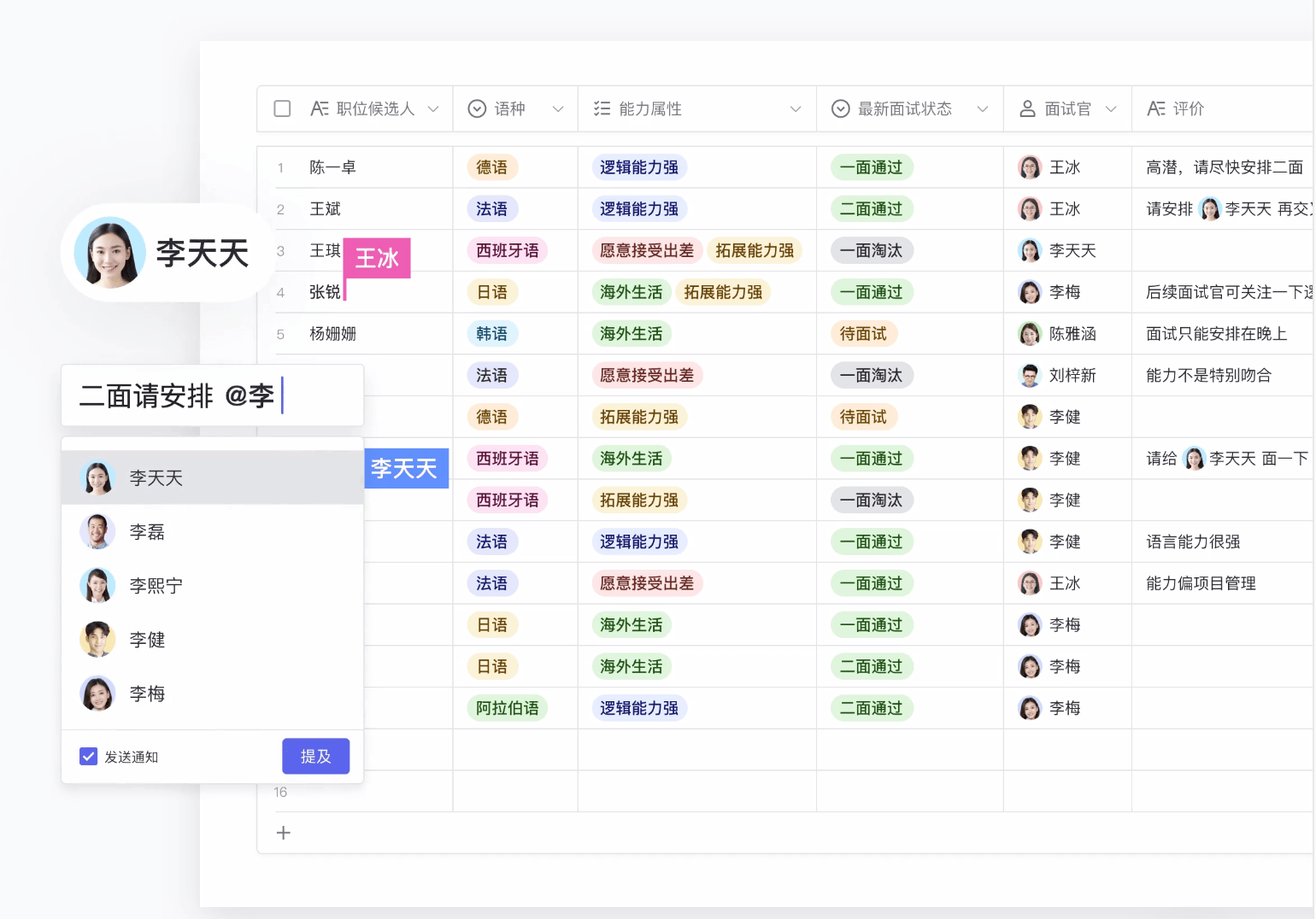Click the status icon beside 最新面试状态
Viewport: 1316px width, 919px height.
coord(841,108)
